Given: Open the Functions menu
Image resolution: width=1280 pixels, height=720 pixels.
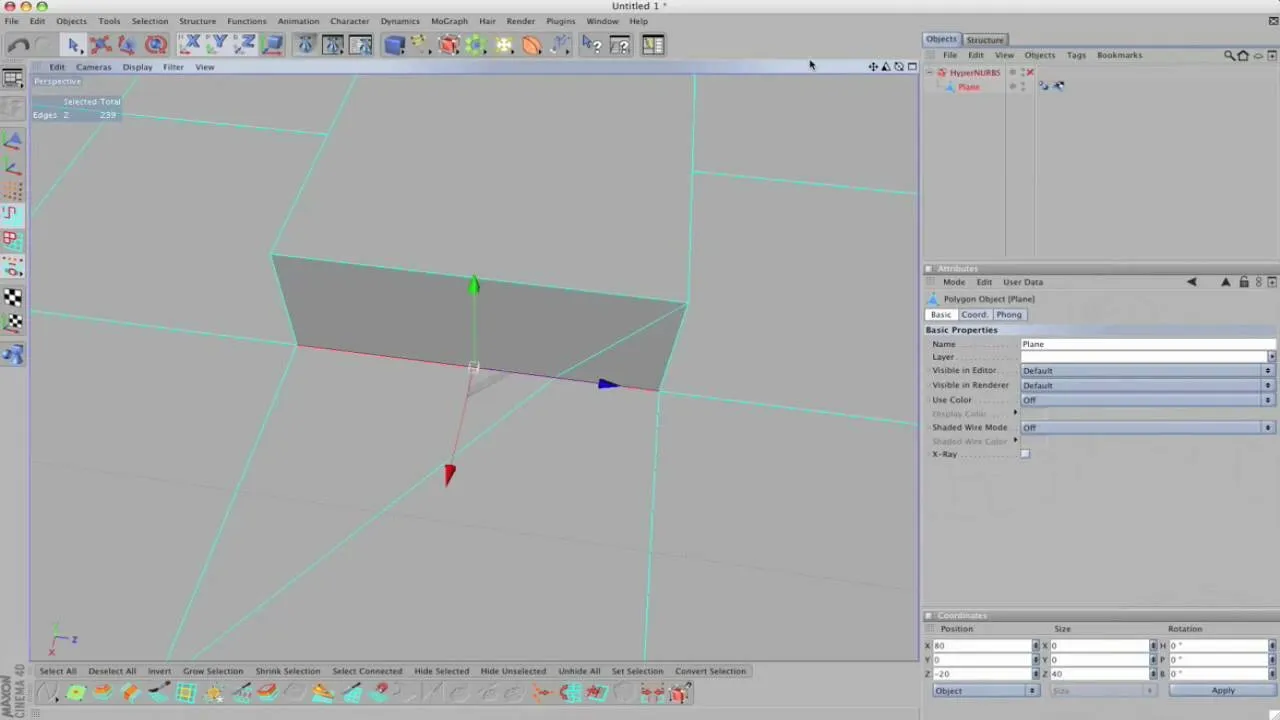Looking at the screenshot, I should [x=246, y=21].
